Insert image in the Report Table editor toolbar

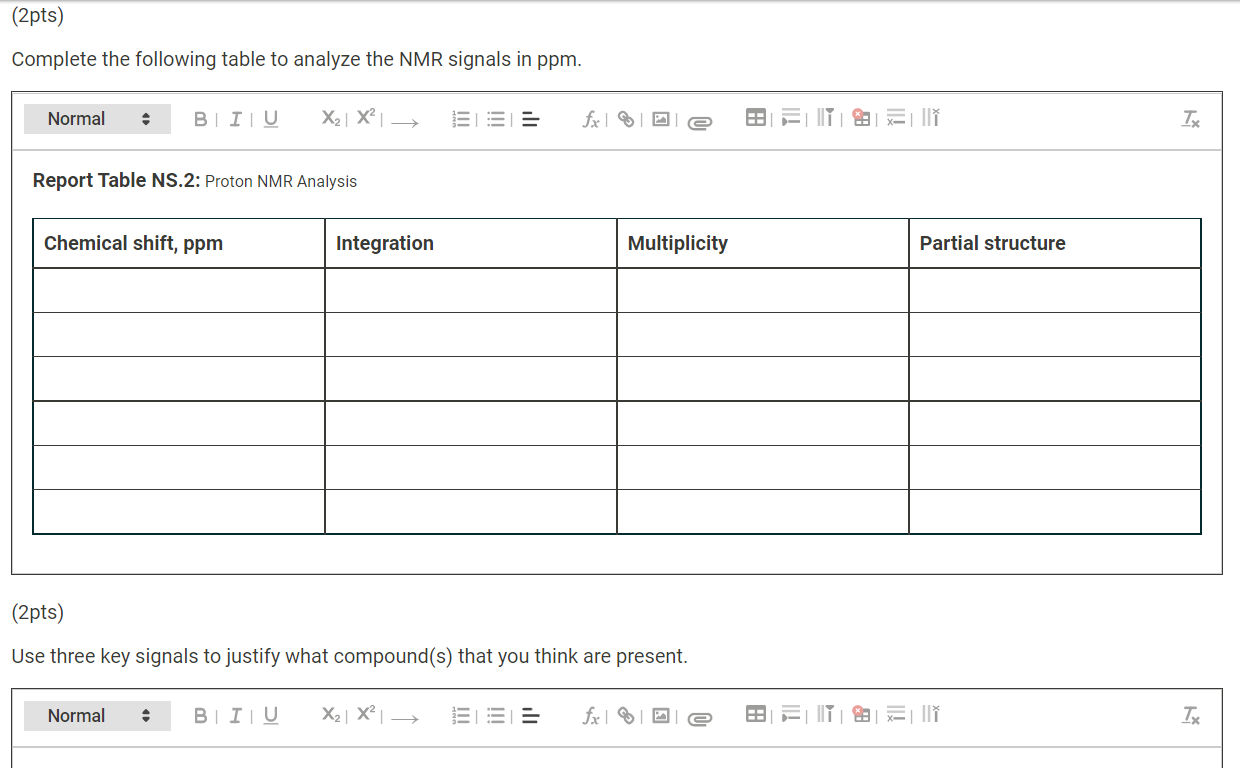click(661, 120)
